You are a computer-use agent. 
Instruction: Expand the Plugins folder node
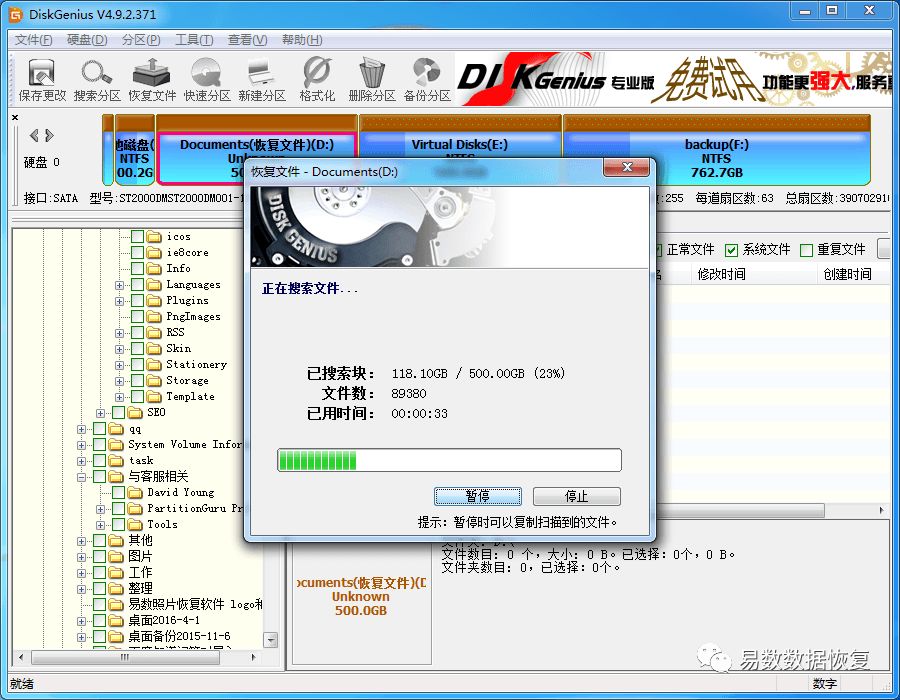[x=119, y=301]
